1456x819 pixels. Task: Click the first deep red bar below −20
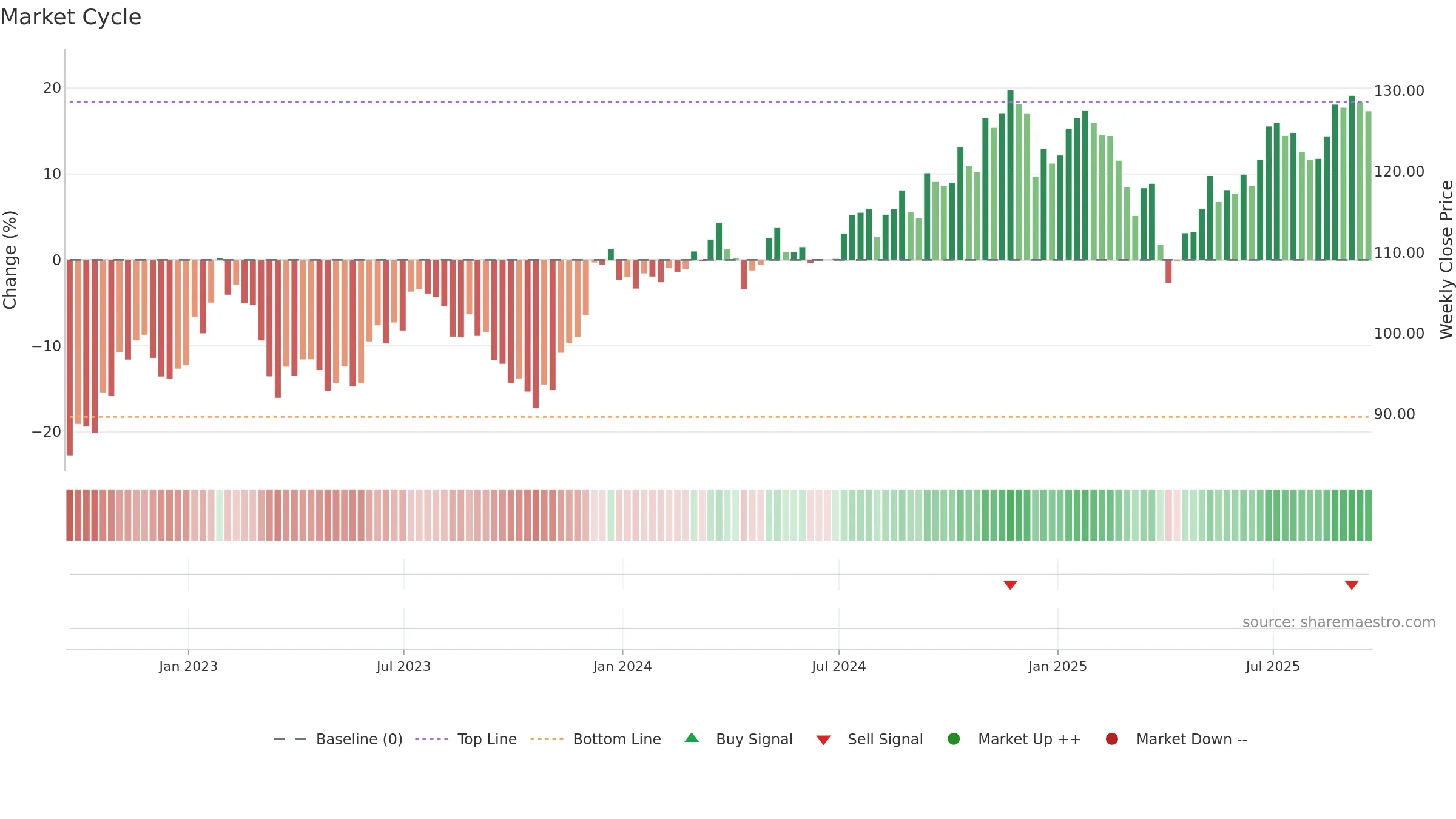70,357
